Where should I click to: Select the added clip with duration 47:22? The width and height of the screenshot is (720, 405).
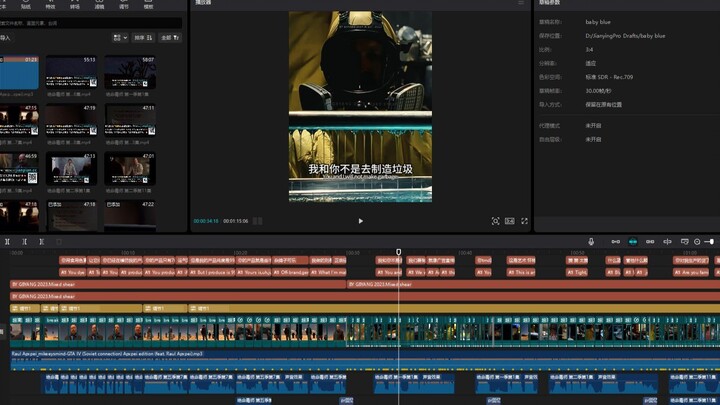coord(130,216)
